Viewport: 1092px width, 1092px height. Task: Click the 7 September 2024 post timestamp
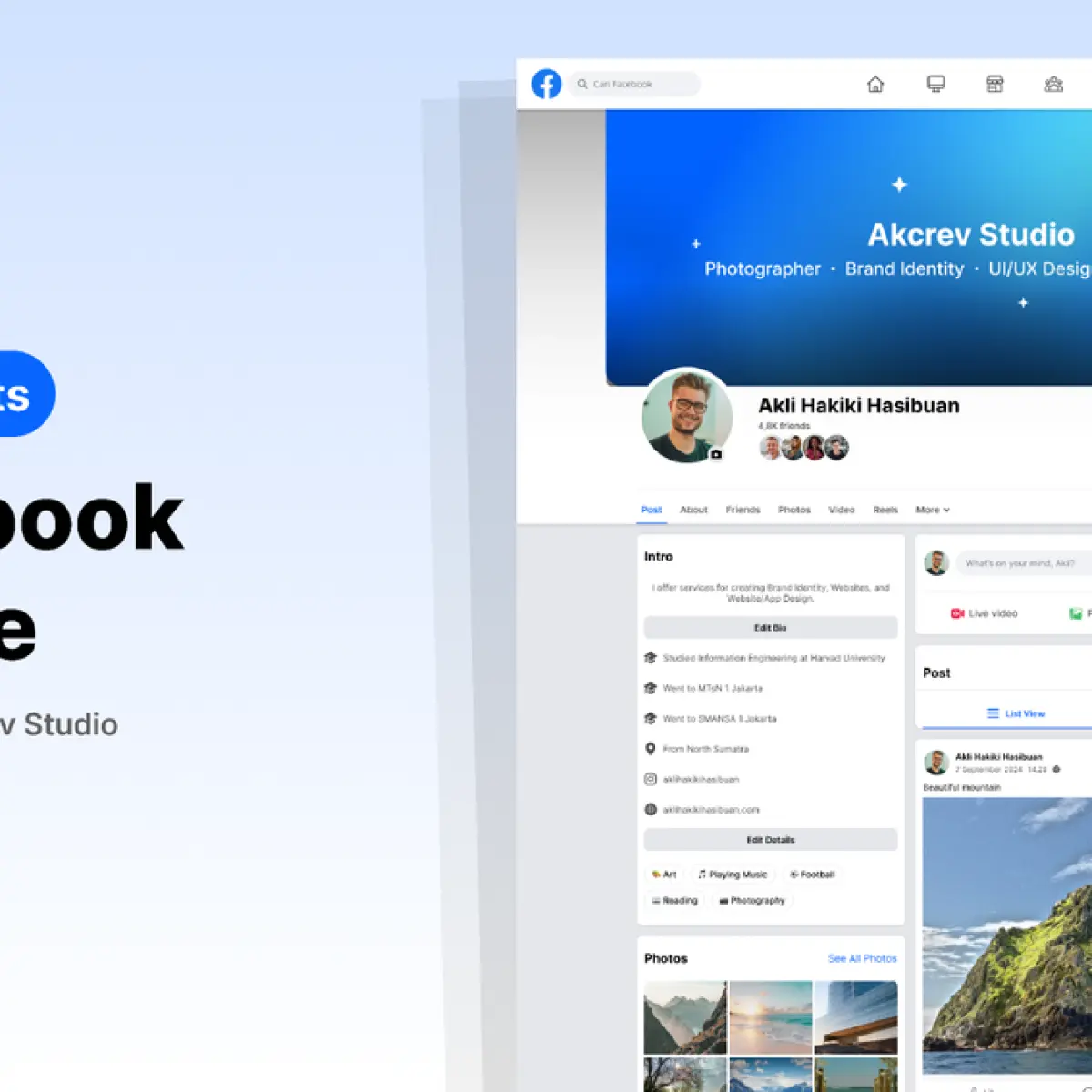pyautogui.click(x=1001, y=770)
